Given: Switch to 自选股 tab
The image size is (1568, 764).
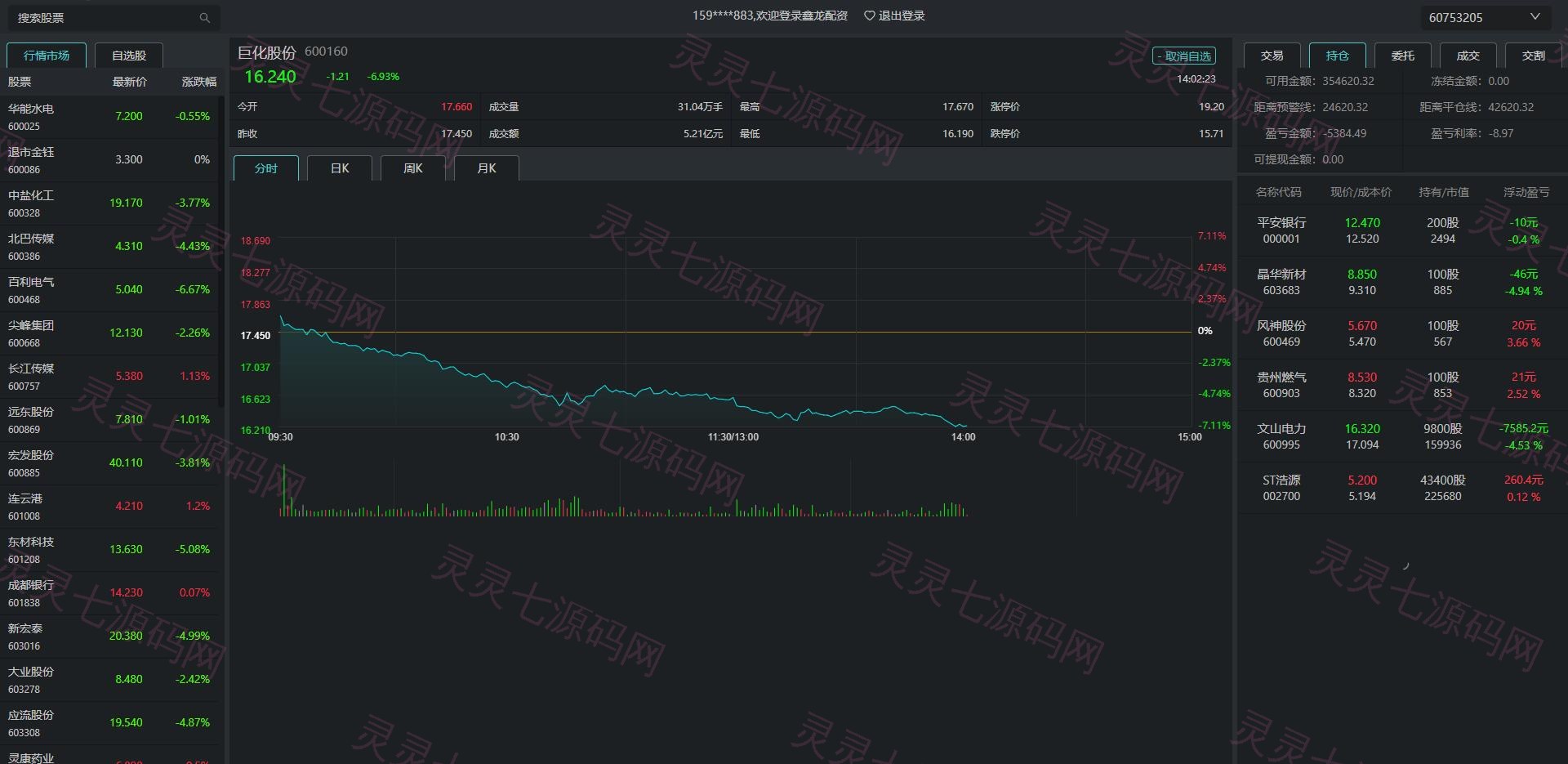Looking at the screenshot, I should (129, 56).
